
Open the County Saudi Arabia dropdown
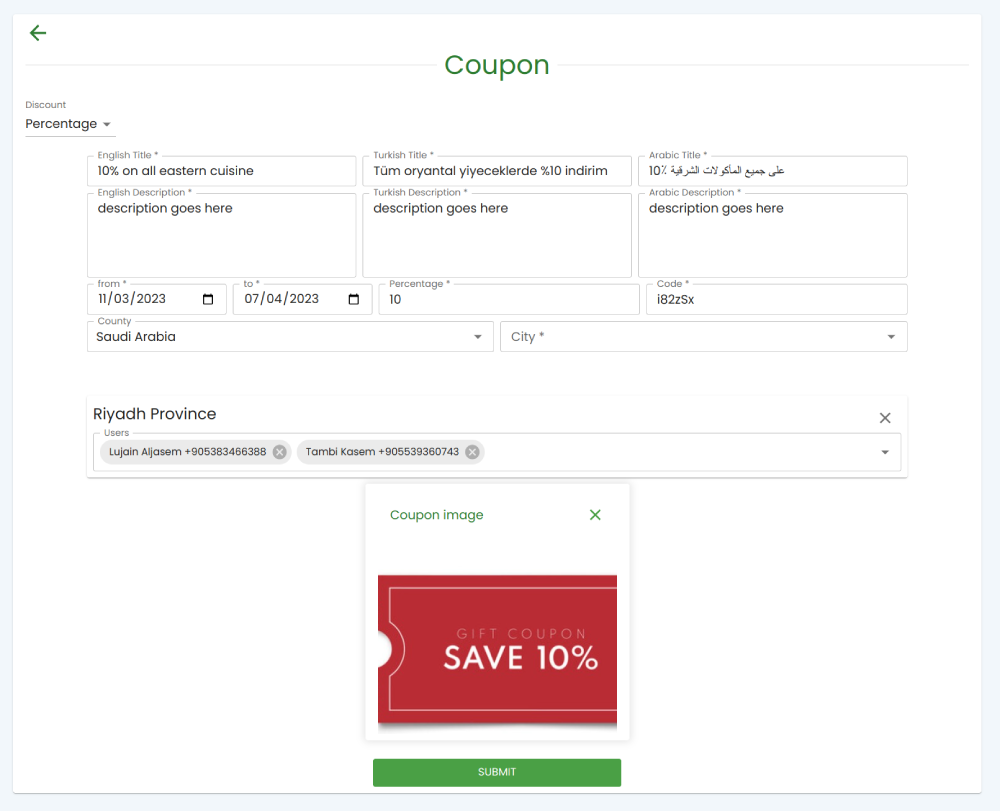pos(290,337)
